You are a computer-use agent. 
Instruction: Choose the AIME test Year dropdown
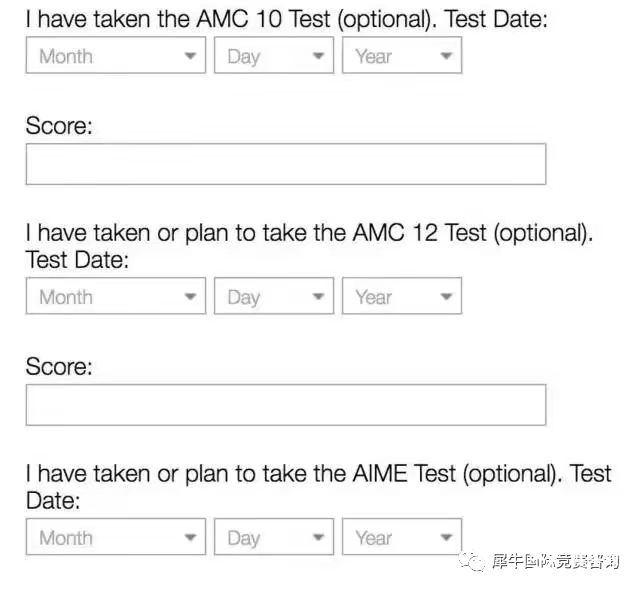[401, 538]
